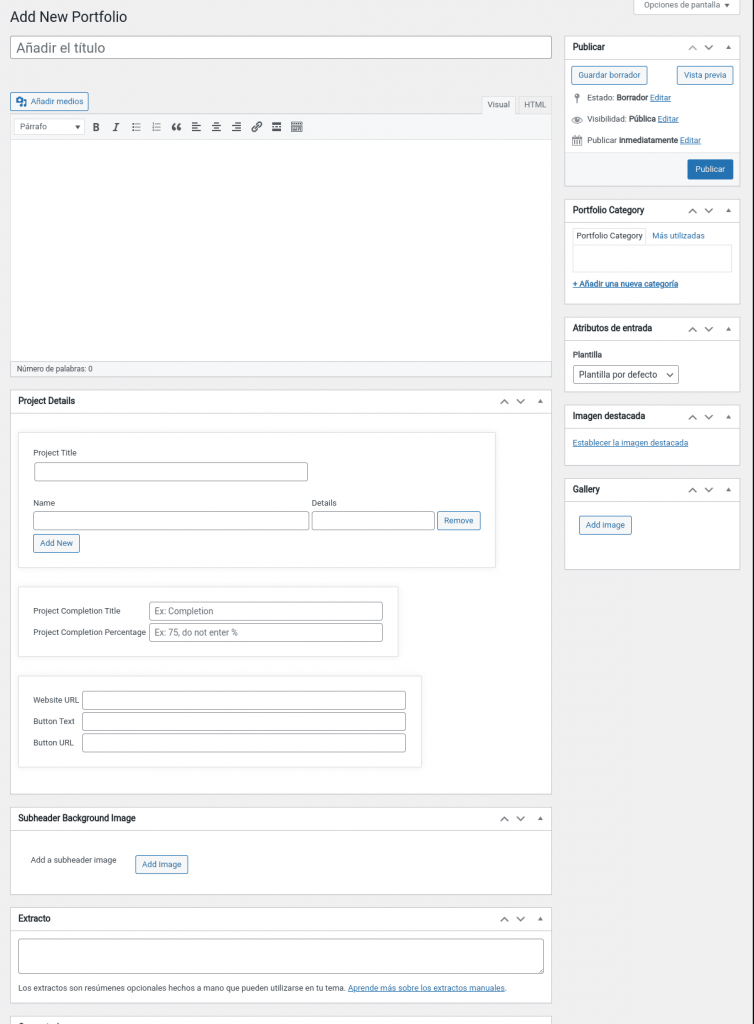The height and width of the screenshot is (1024, 754).
Task: Open the Plantilla por defecto dropdown
Action: (x=625, y=375)
